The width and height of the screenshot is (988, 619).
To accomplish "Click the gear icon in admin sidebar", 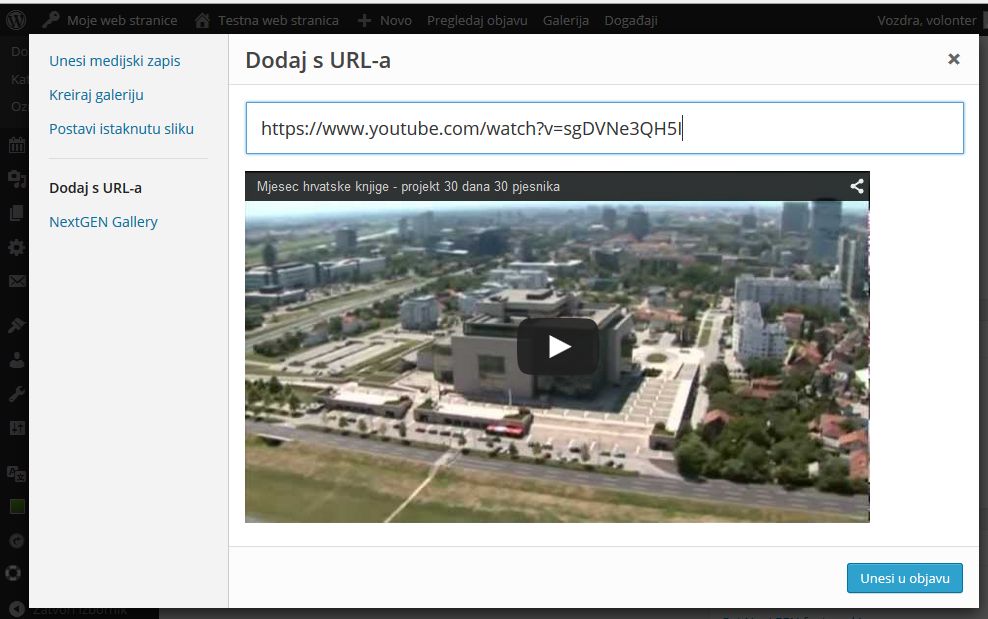I will (x=16, y=247).
